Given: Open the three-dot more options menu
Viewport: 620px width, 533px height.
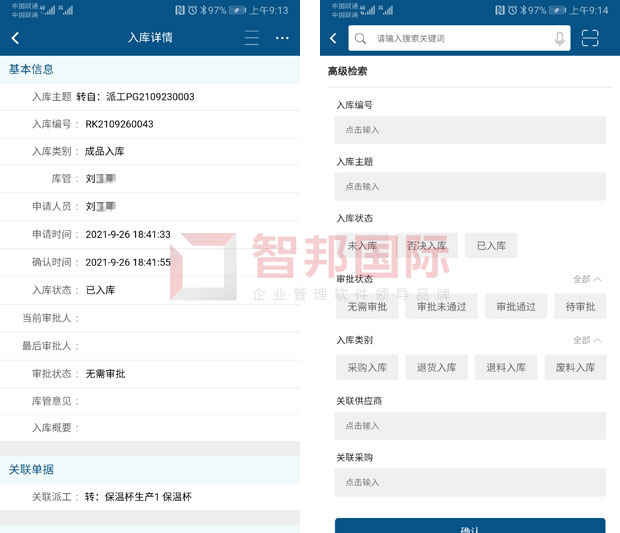Looking at the screenshot, I should click(x=282, y=38).
